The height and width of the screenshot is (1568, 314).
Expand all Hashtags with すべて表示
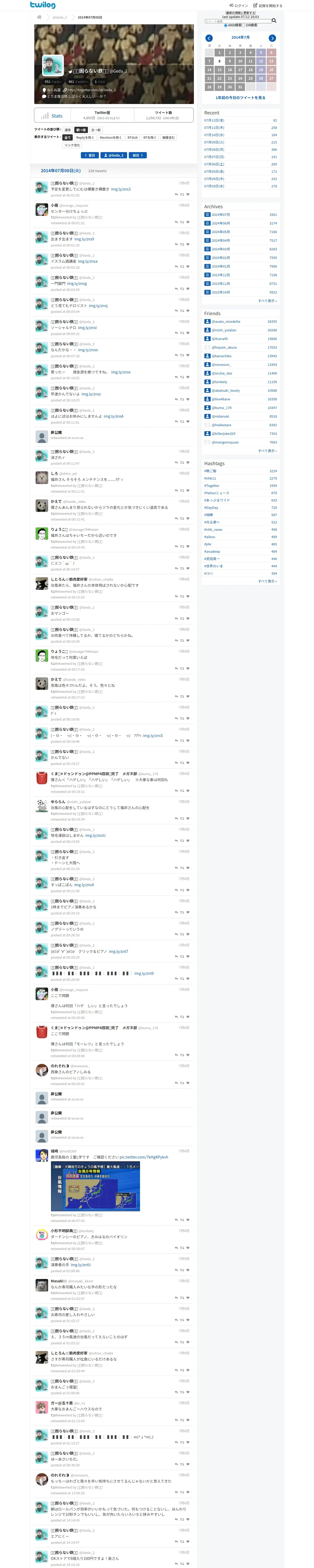267,581
